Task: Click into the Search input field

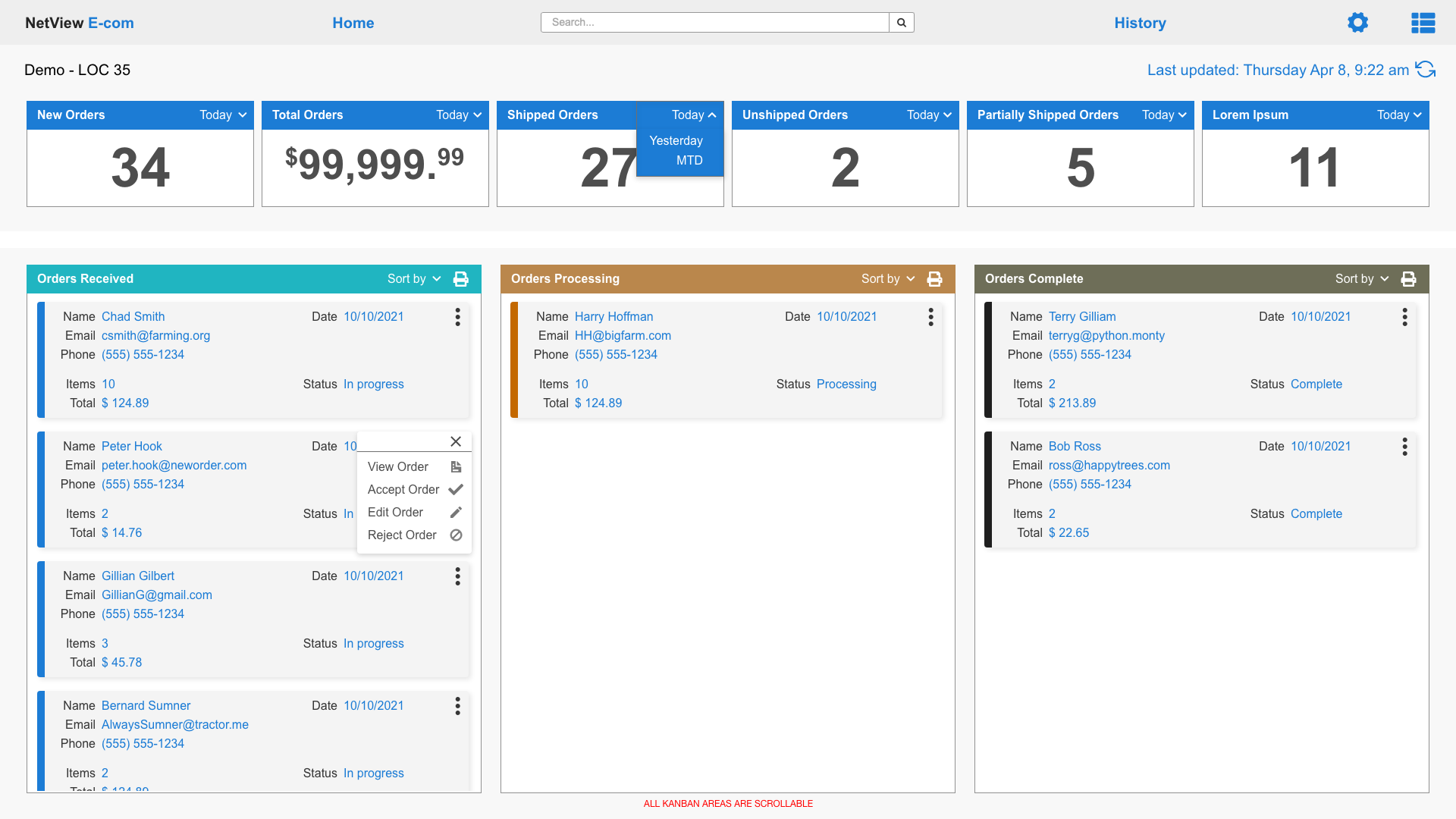Action: coord(714,23)
